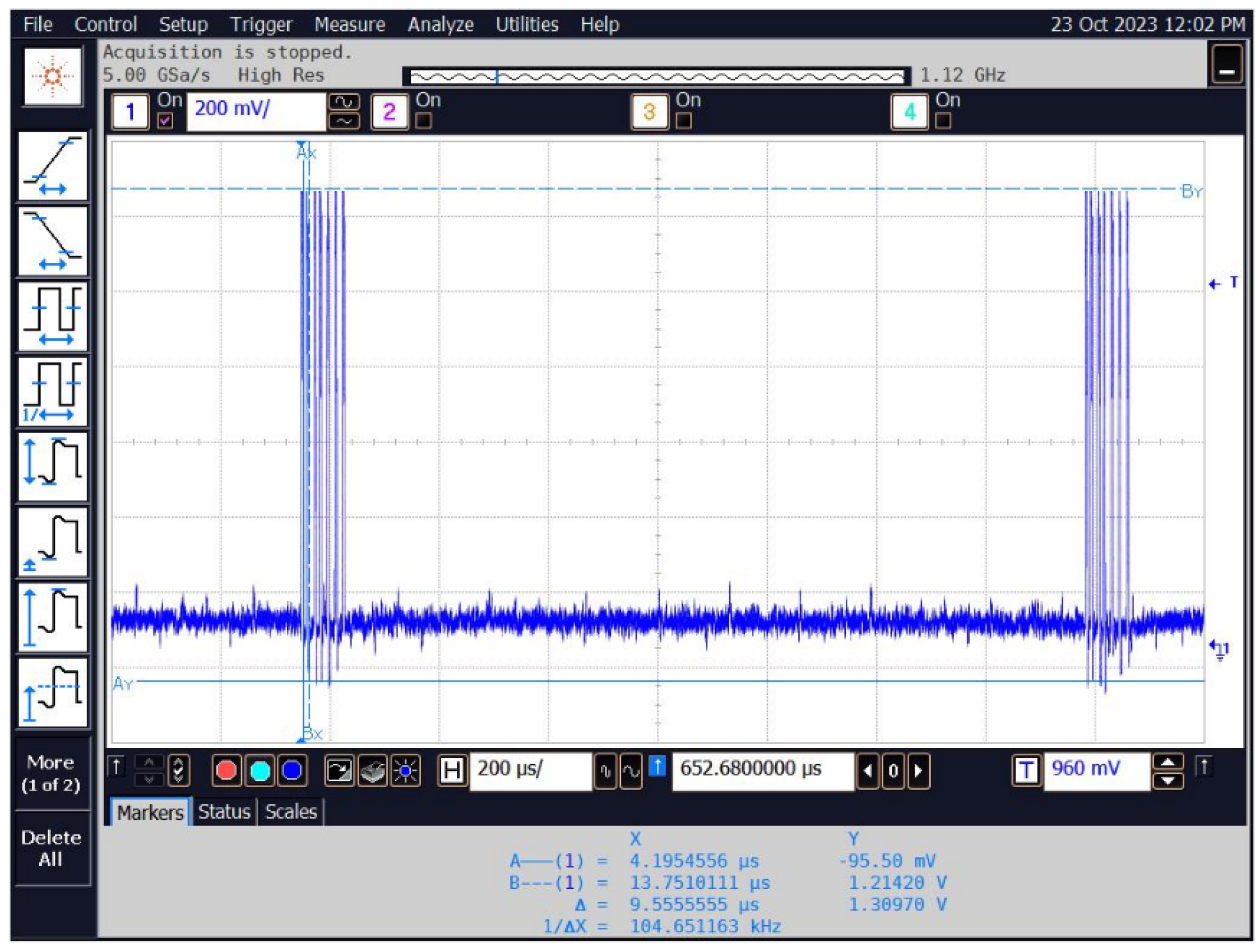Open the Measure menu
The image size is (1260, 952).
coord(350,24)
